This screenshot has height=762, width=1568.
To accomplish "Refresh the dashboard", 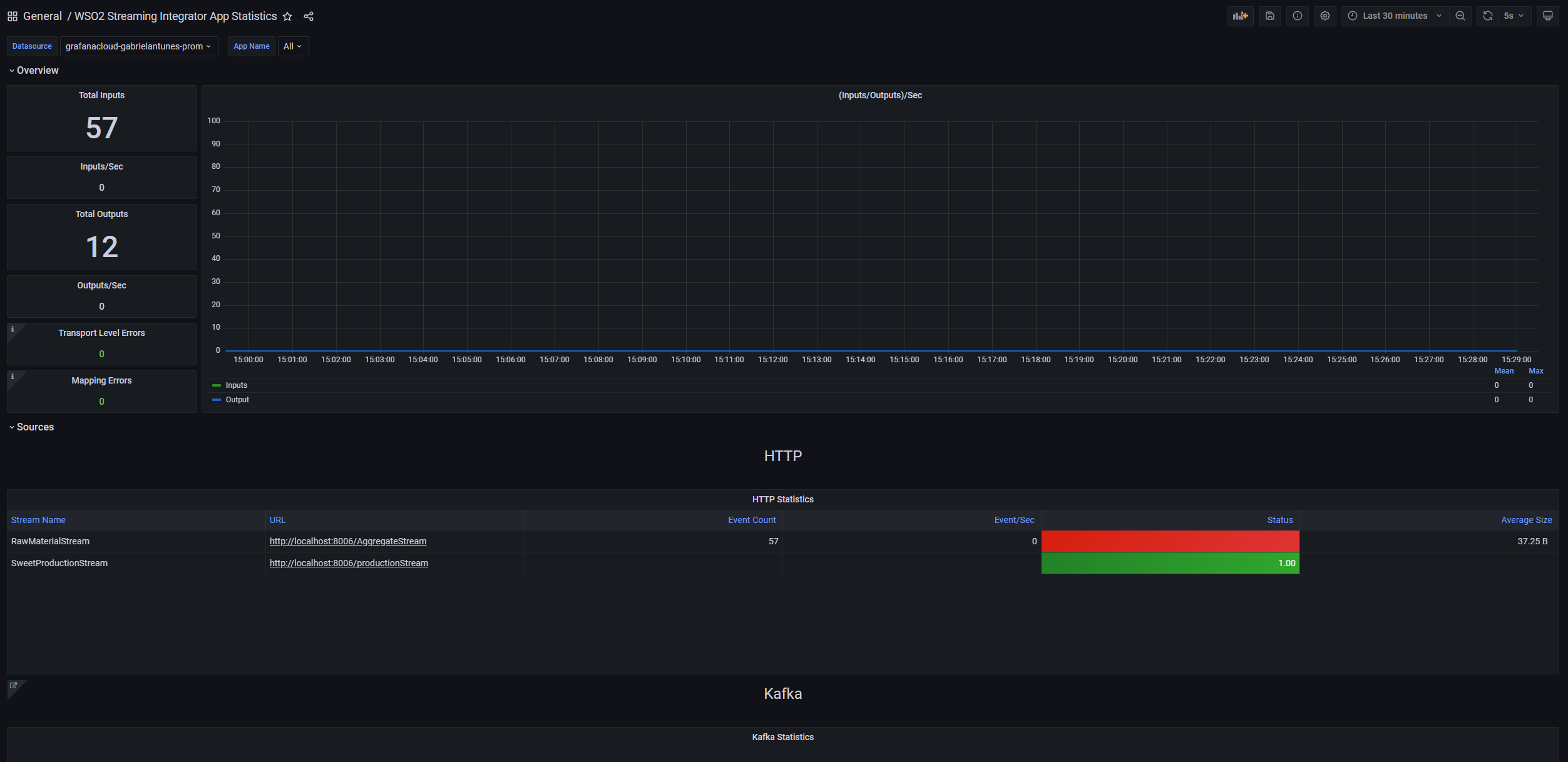I will click(x=1488, y=16).
